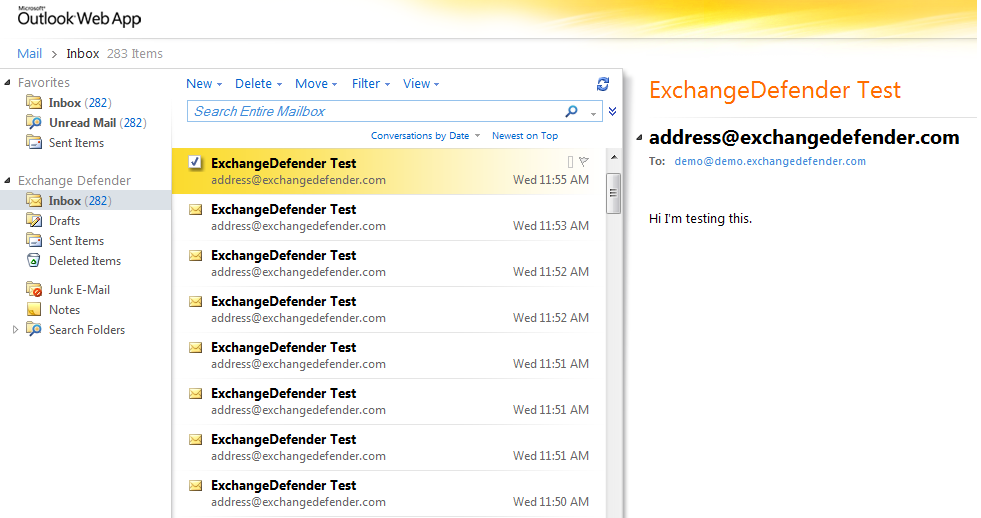Select Deleted Items folder
Image resolution: width=981 pixels, height=518 pixels.
pyautogui.click(x=85, y=261)
